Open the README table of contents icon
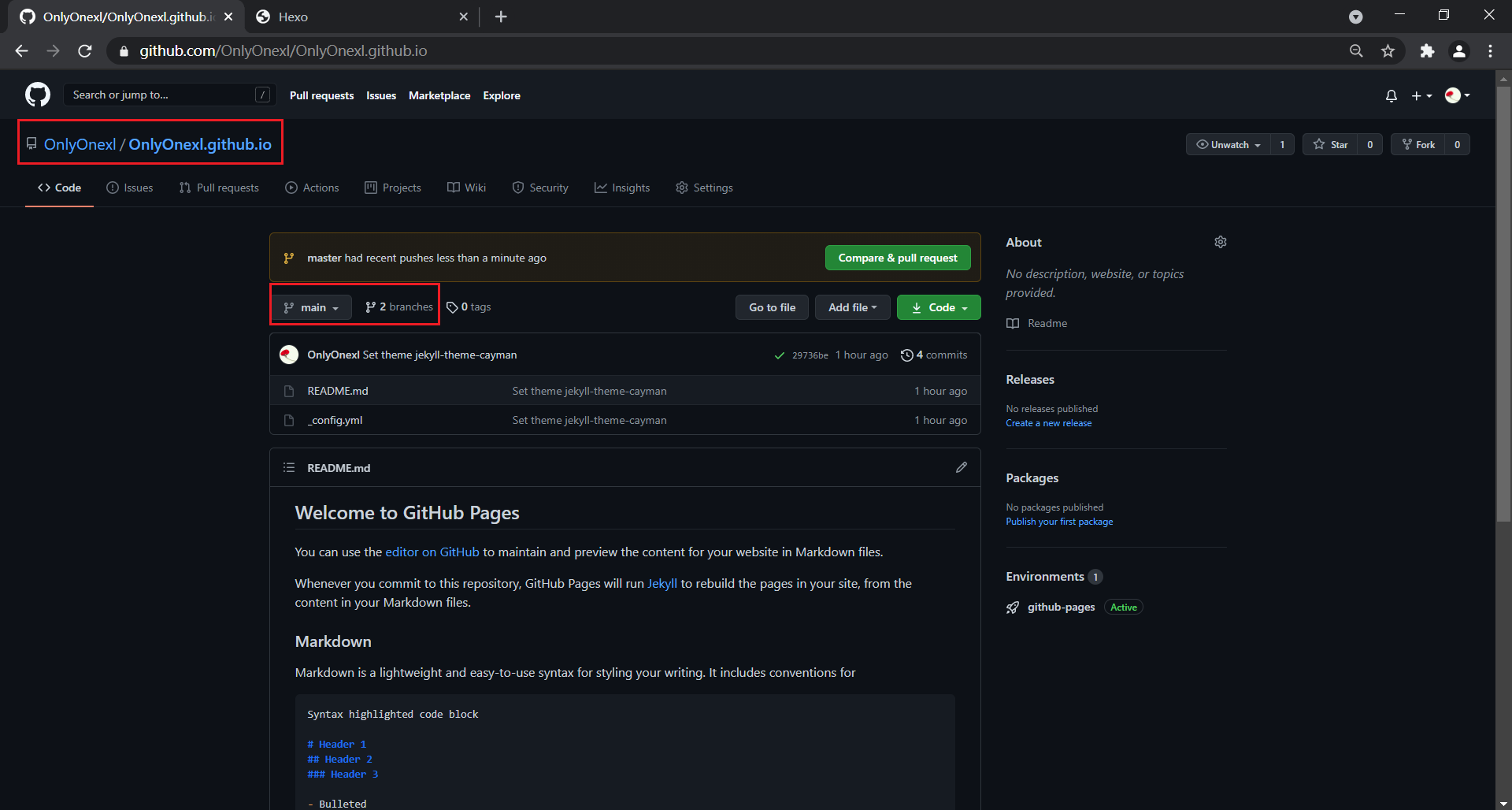The width and height of the screenshot is (1512, 810). tap(289, 467)
